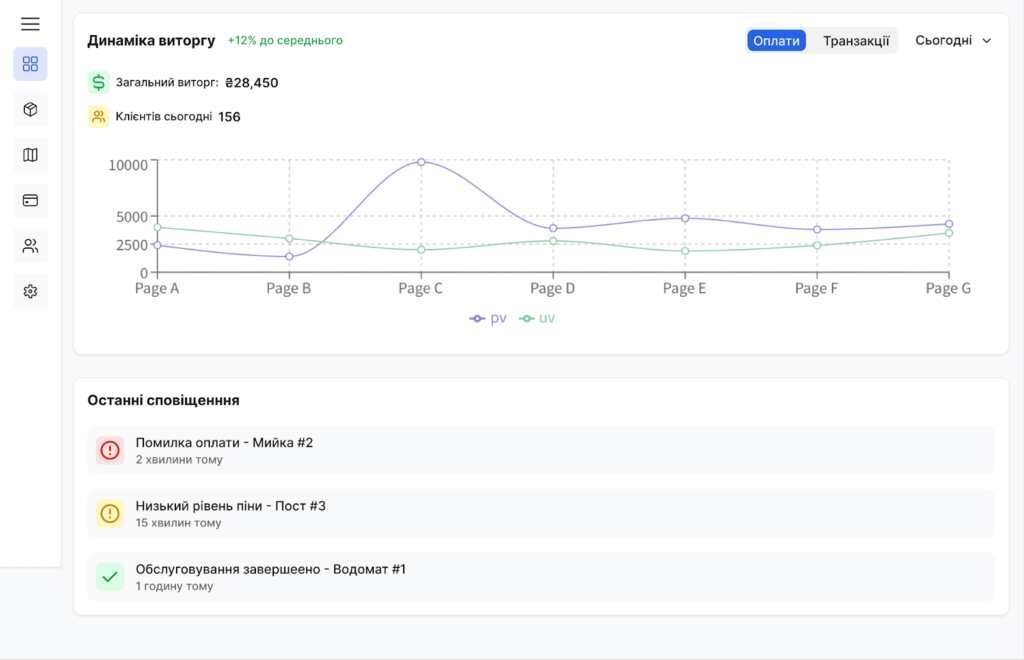Click the pv peak point at Page C
The width and height of the screenshot is (1024, 660).
[421, 162]
